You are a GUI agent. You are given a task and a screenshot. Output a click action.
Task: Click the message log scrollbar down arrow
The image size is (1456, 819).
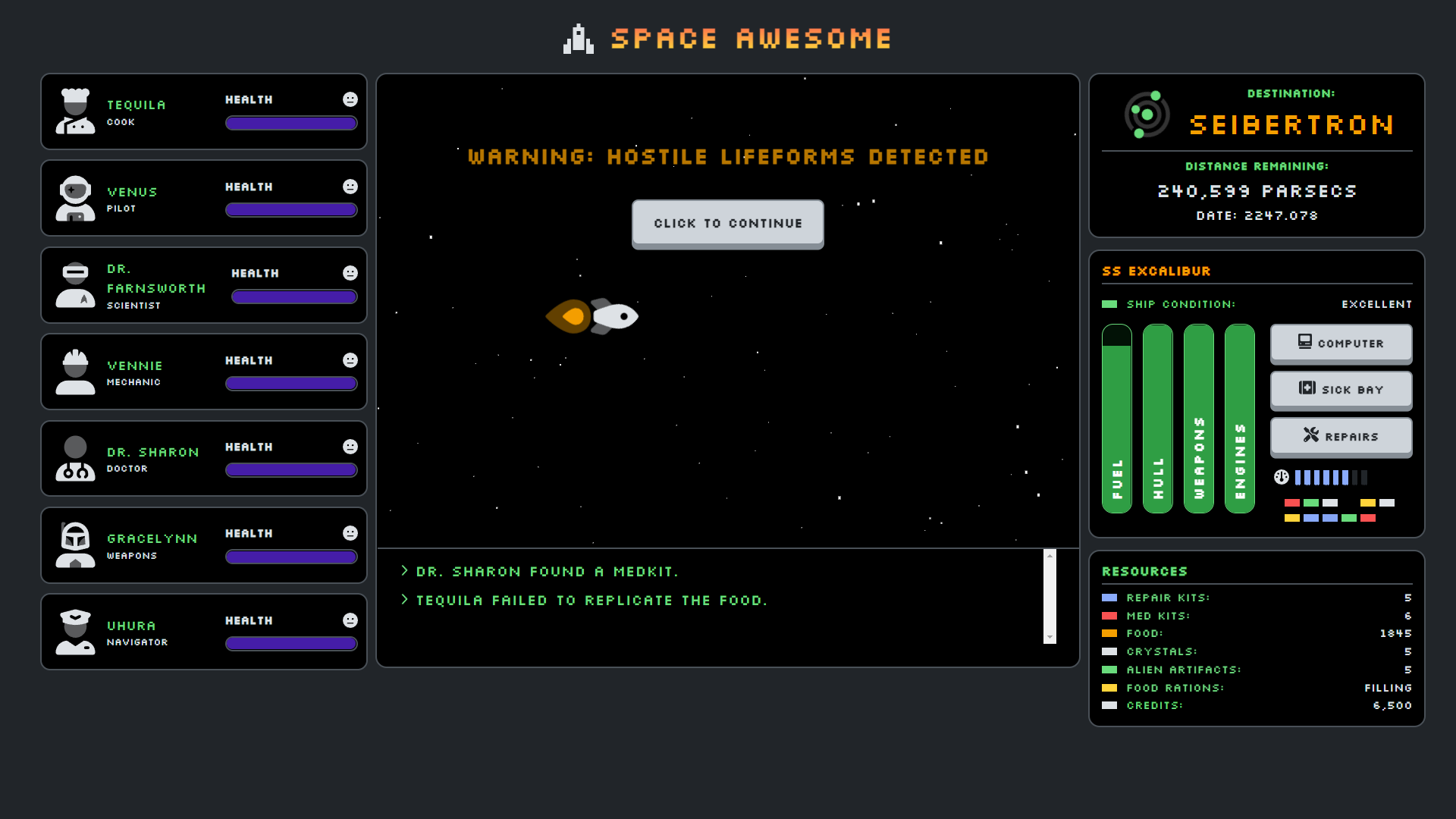(1050, 637)
